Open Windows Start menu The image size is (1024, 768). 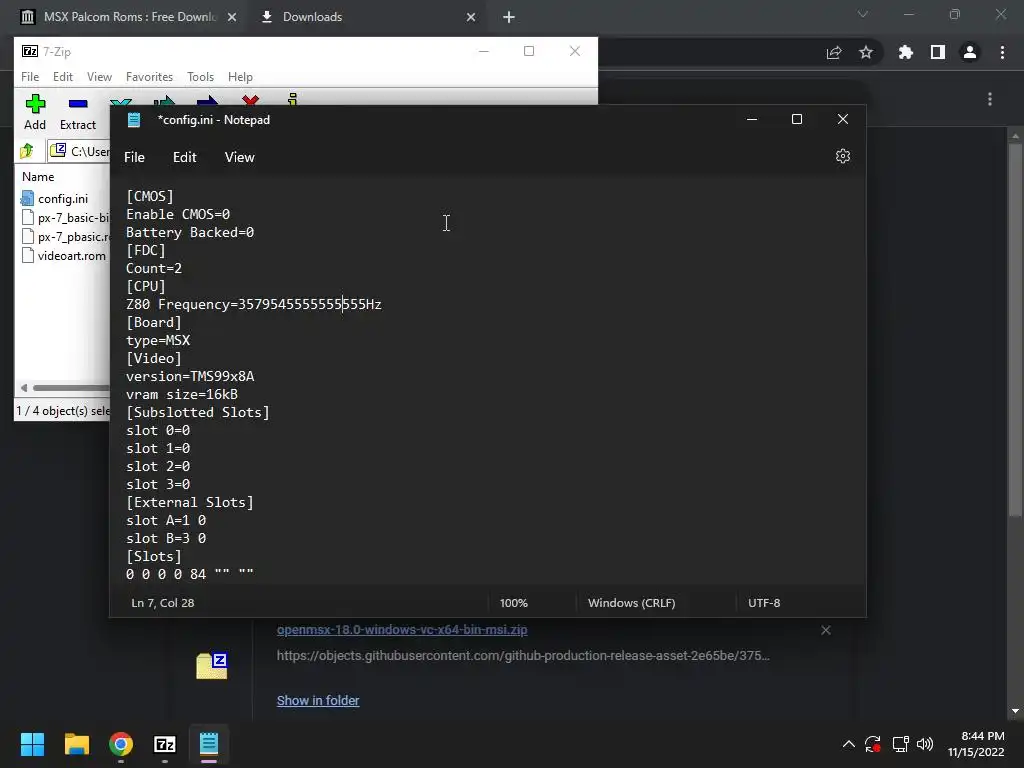[32, 744]
